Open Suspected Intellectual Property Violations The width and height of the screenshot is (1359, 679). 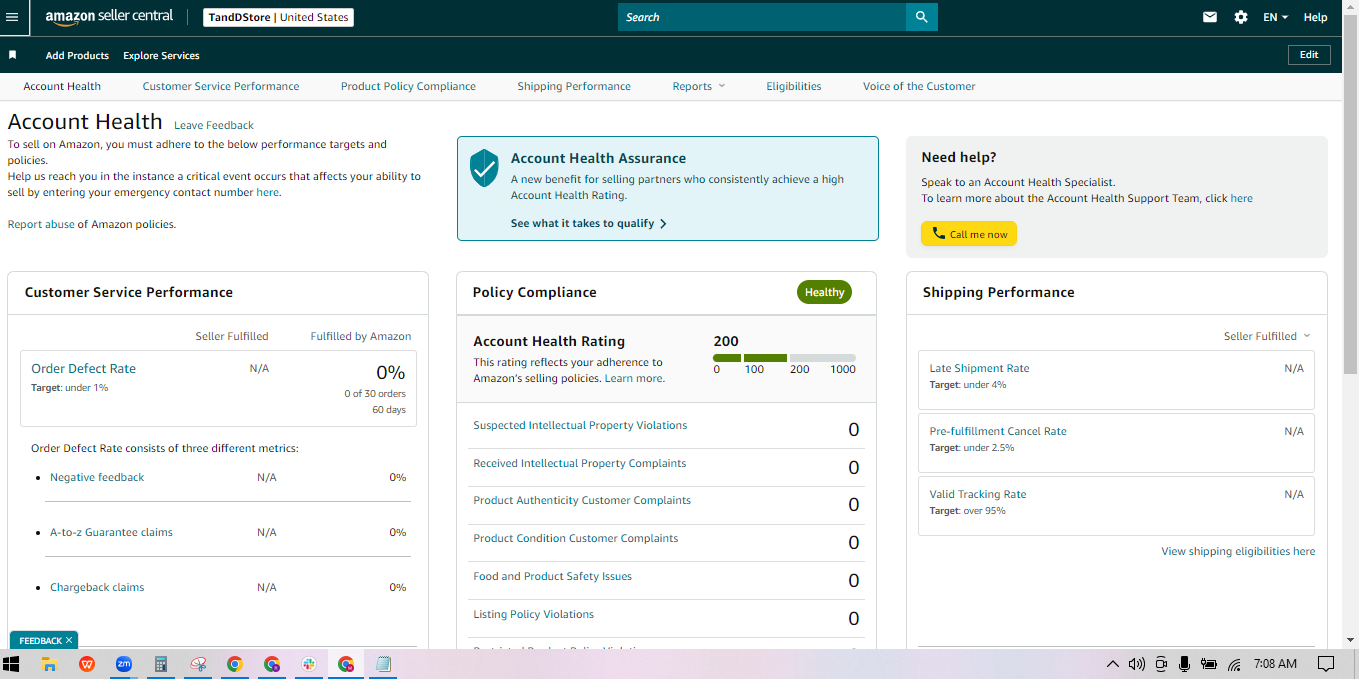click(580, 425)
